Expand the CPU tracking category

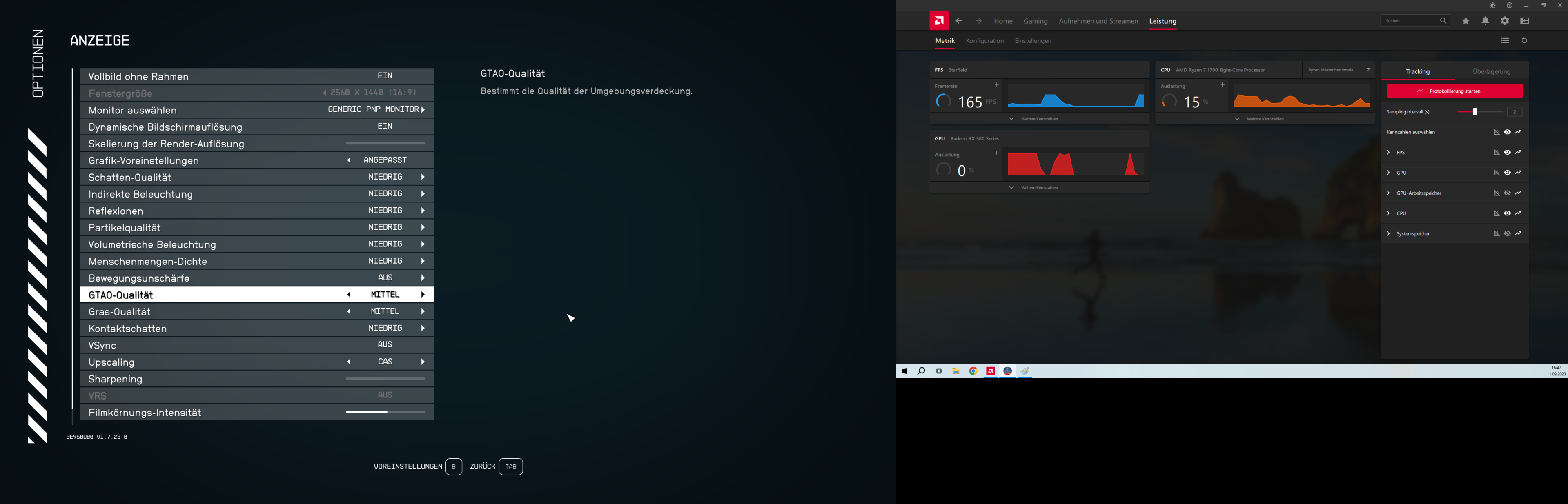tap(1388, 214)
